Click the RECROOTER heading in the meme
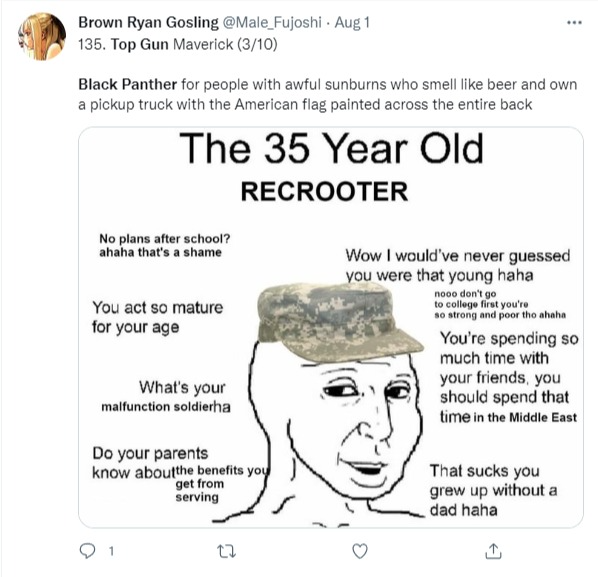This screenshot has height=577, width=598. click(x=325, y=191)
